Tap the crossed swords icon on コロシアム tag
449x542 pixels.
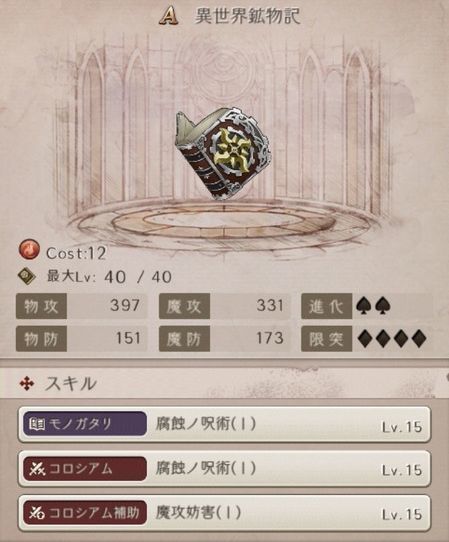(x=37, y=469)
